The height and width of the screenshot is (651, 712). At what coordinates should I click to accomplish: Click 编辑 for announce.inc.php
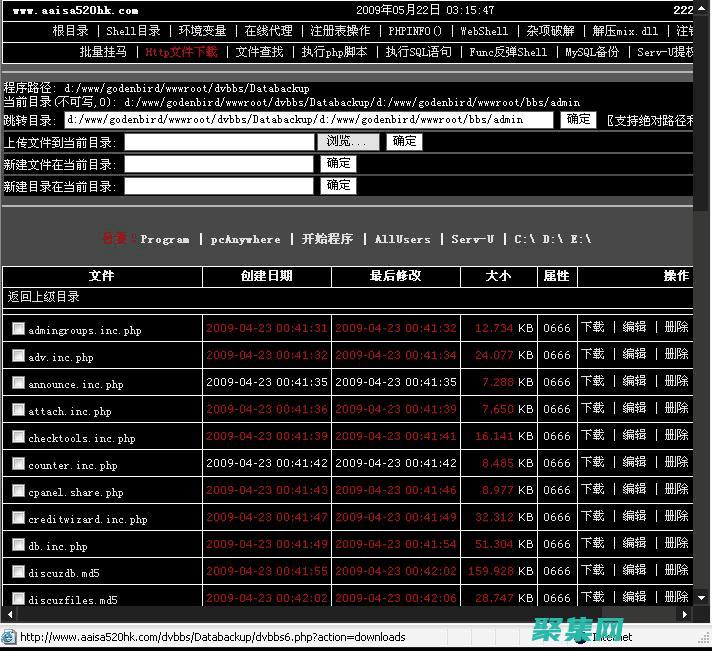pos(635,382)
